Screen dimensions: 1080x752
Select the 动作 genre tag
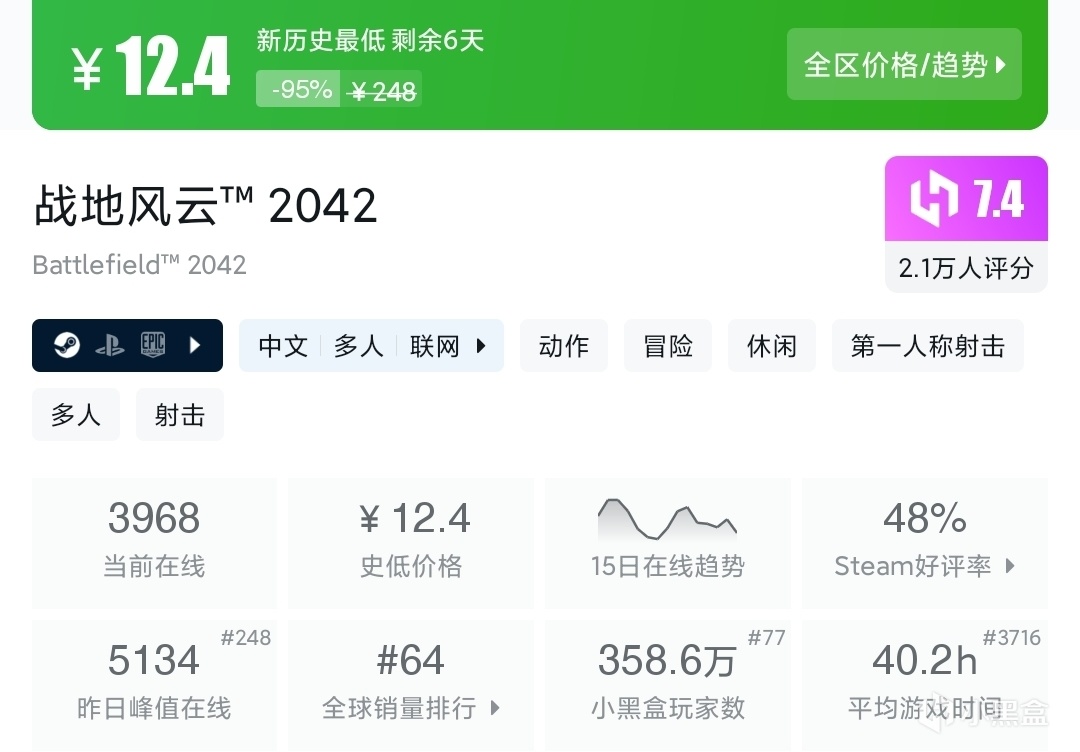pos(563,346)
